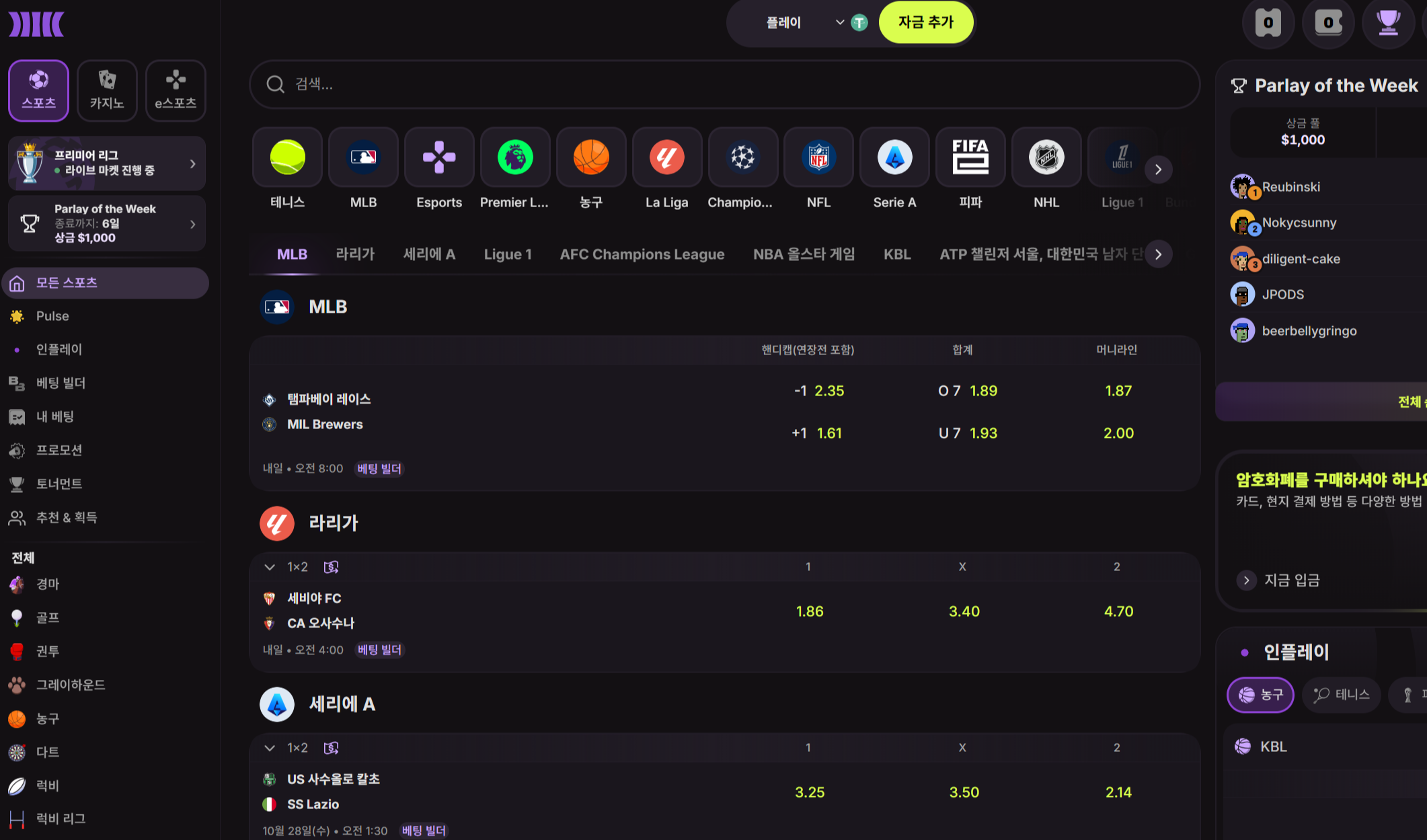
Task: Click the trophy icon in top bar
Action: point(1388,23)
